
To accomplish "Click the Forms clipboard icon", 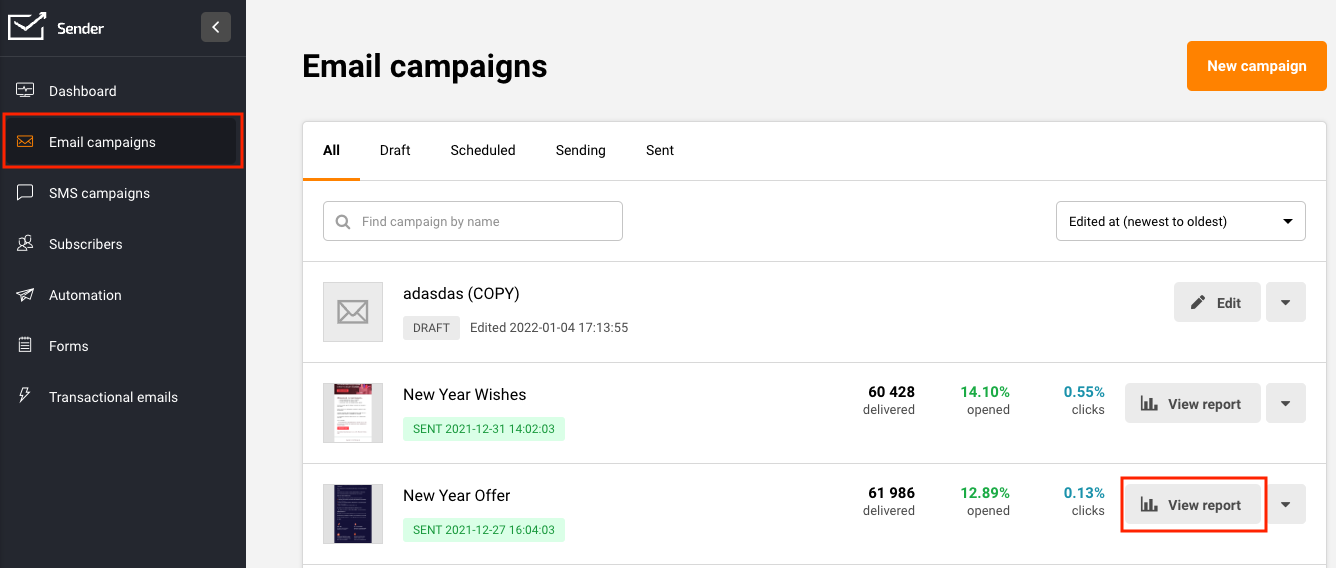I will coord(26,346).
